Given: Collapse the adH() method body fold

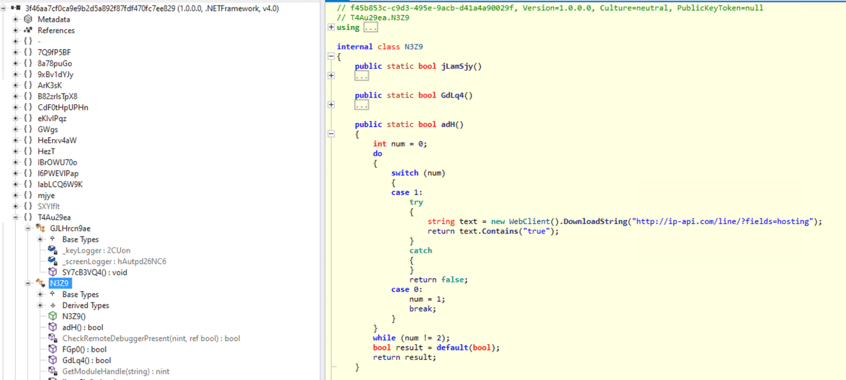Looking at the screenshot, I should point(331,134).
